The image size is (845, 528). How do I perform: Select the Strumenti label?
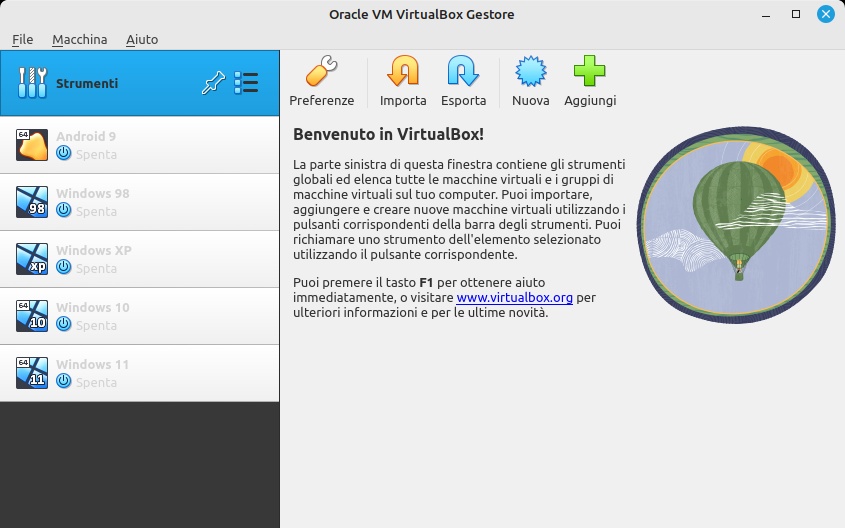[87, 84]
